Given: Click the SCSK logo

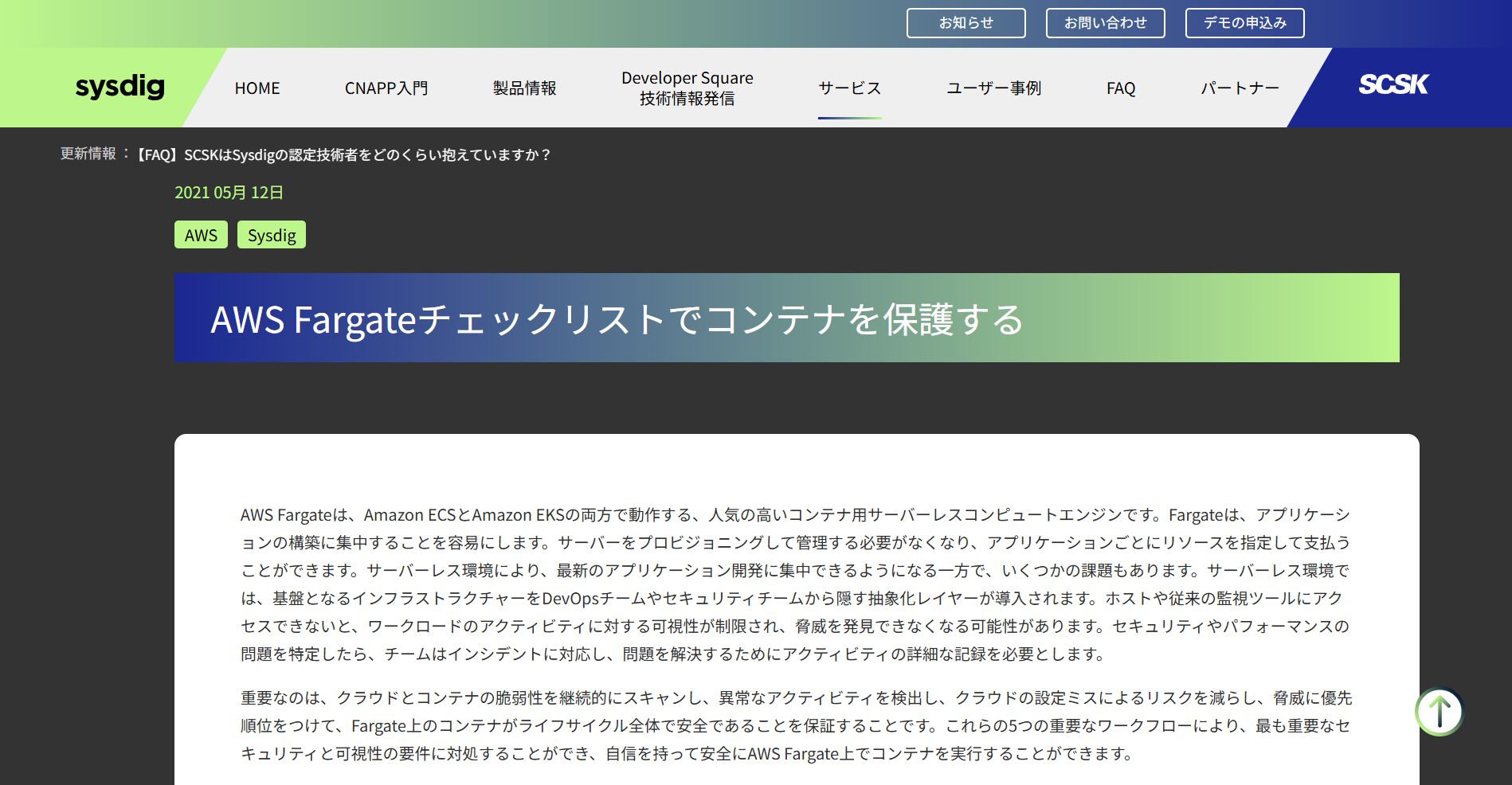Looking at the screenshot, I should pyautogui.click(x=1393, y=84).
